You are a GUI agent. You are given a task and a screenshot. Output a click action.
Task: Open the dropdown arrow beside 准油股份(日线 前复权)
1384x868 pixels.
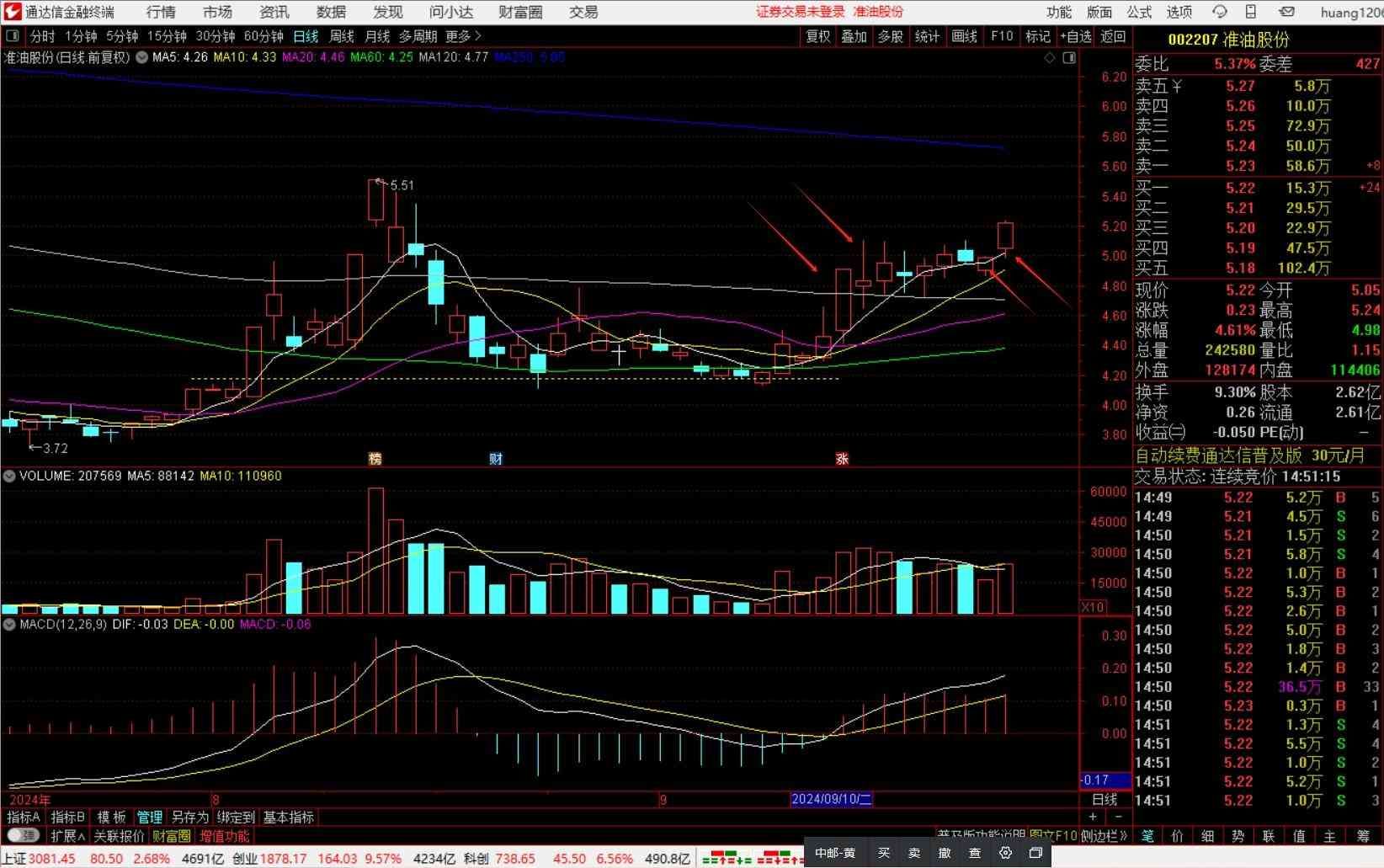pyautogui.click(x=141, y=57)
